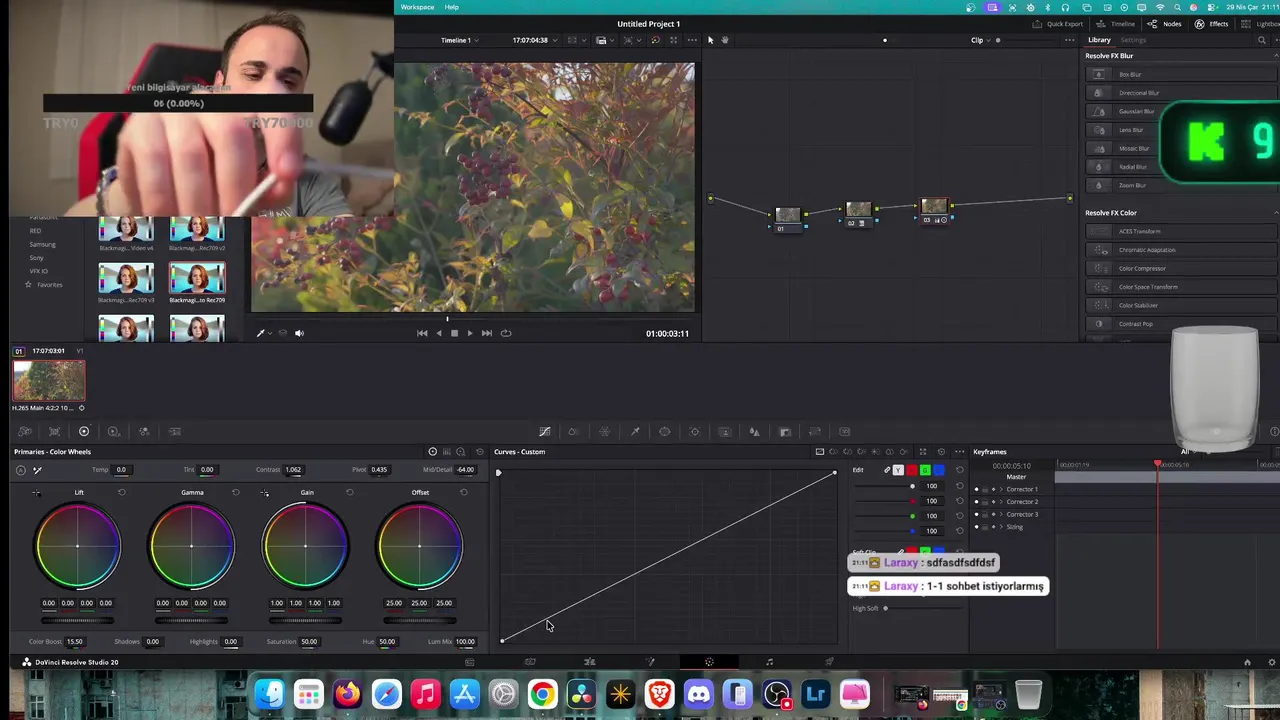Toggle the Nodes panel button
1280x720 pixels.
pyautogui.click(x=1165, y=24)
